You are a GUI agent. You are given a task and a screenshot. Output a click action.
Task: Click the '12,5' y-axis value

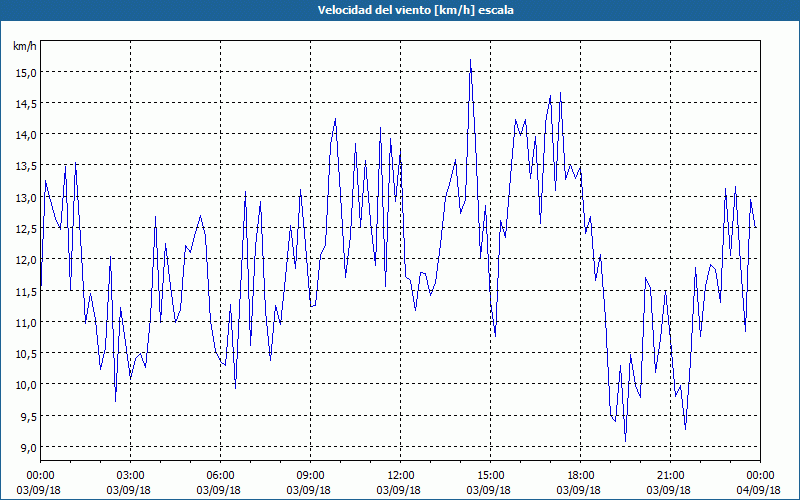click(27, 229)
